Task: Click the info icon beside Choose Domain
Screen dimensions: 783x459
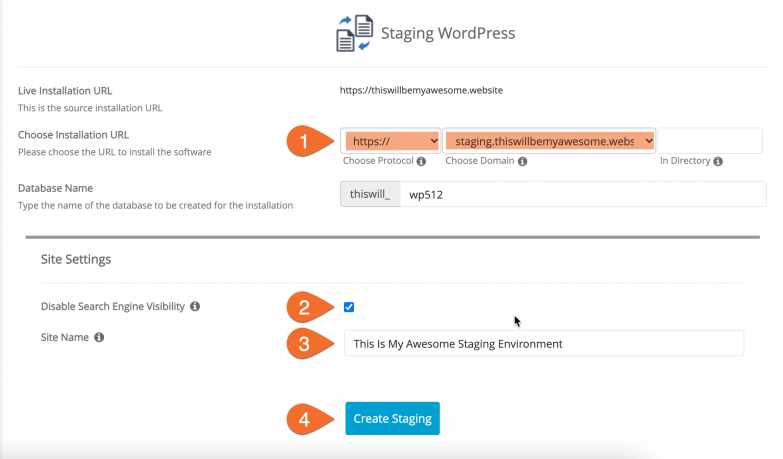Action: [x=519, y=161]
